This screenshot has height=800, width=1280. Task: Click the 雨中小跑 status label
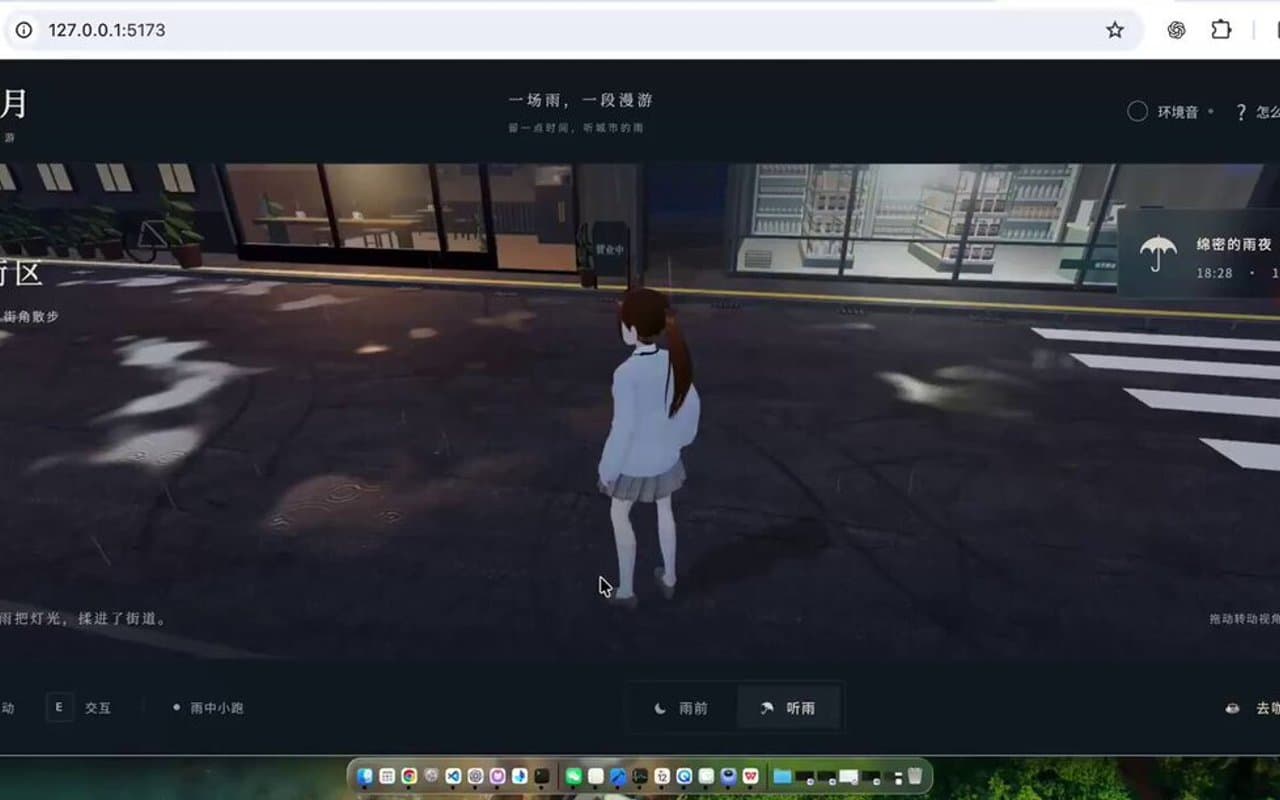(217, 708)
